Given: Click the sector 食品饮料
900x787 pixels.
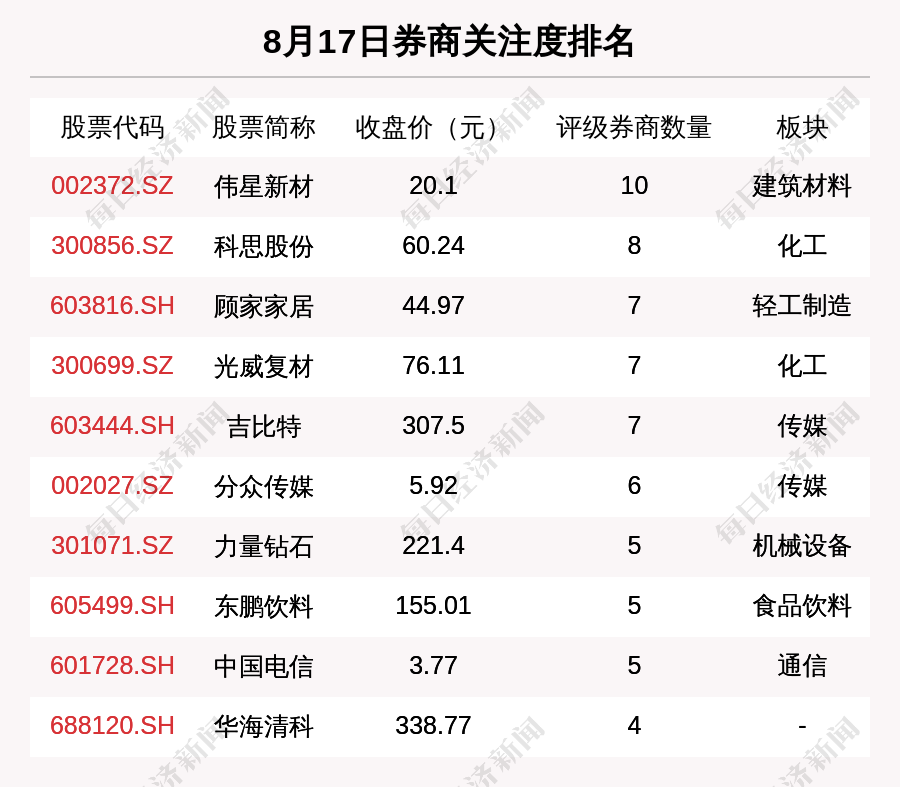Looking at the screenshot, I should (x=802, y=606).
